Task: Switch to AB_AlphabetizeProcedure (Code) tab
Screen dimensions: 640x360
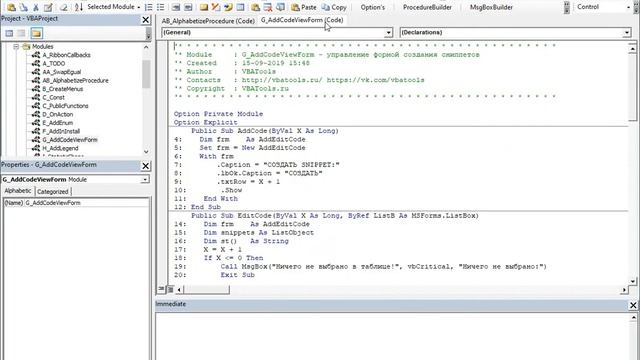Action: pyautogui.click(x=208, y=20)
